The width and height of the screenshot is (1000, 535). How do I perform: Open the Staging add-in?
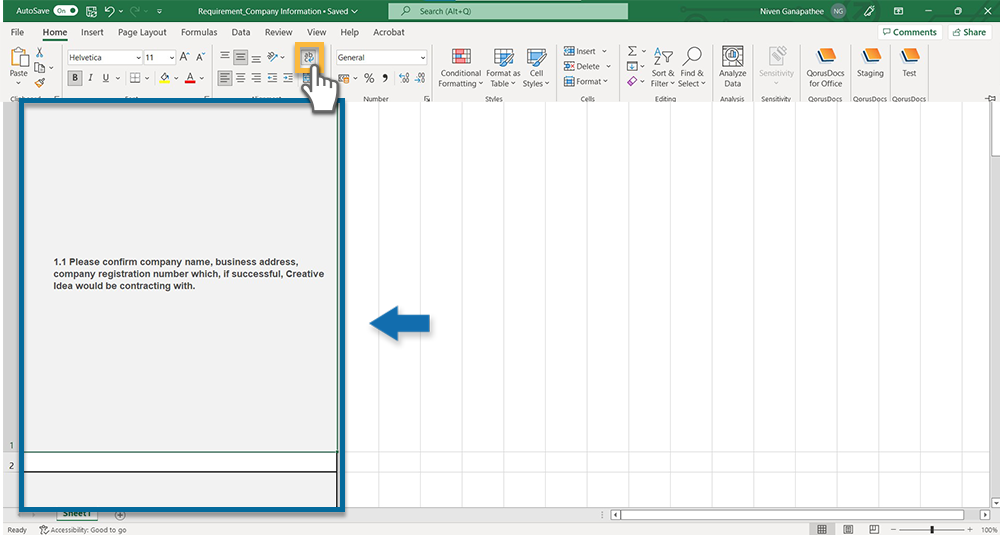[x=870, y=62]
